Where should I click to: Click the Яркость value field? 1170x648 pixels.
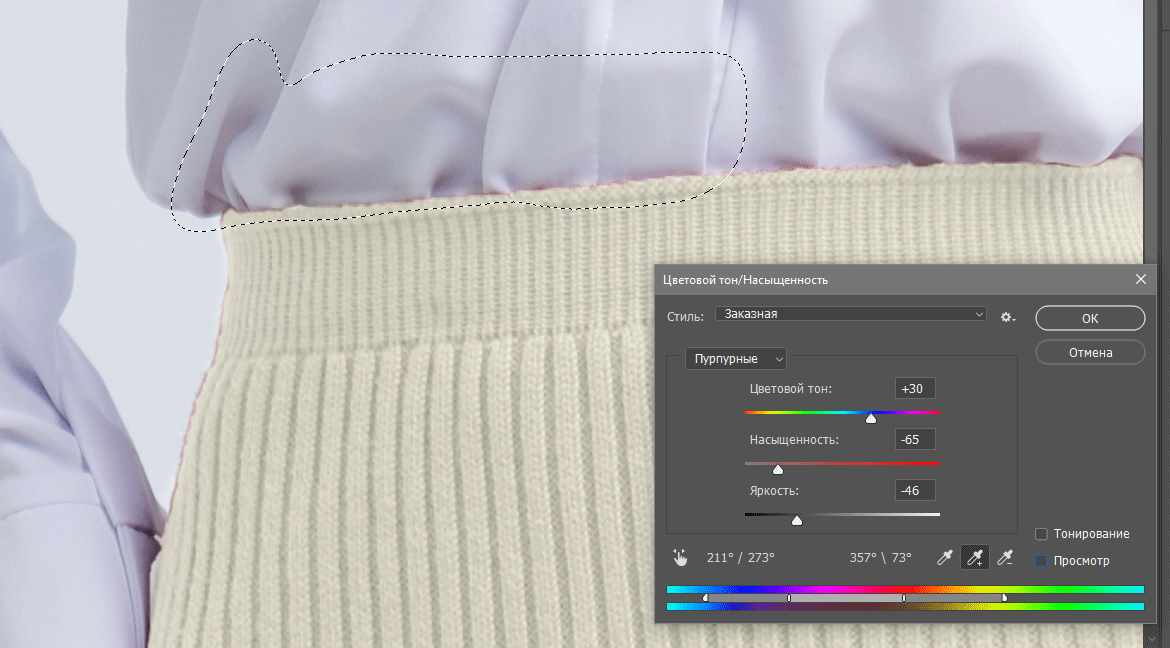(x=915, y=490)
